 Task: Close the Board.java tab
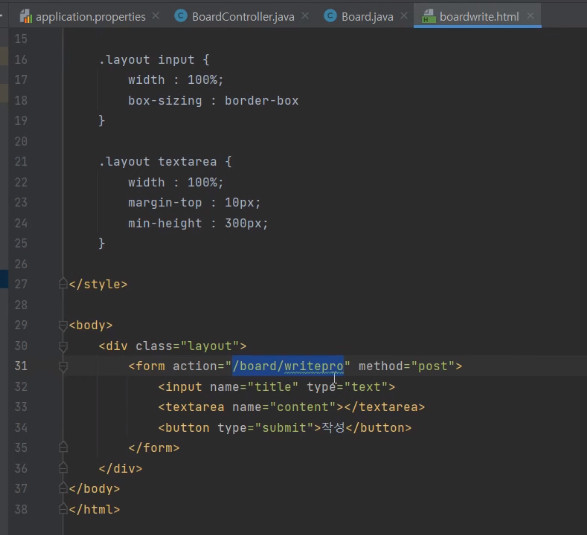404,16
